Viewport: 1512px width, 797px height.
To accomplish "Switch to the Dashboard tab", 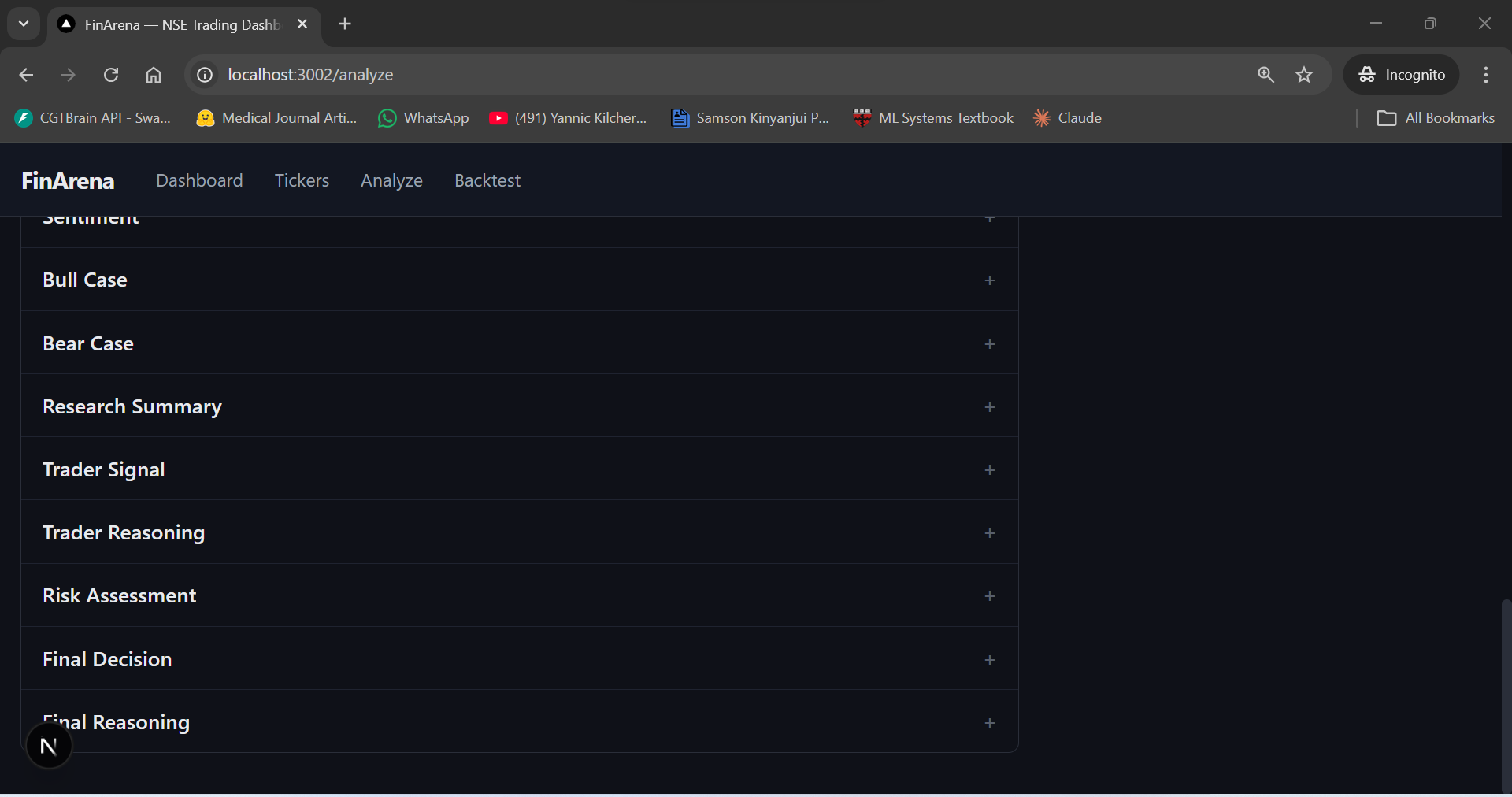I will click(x=199, y=180).
